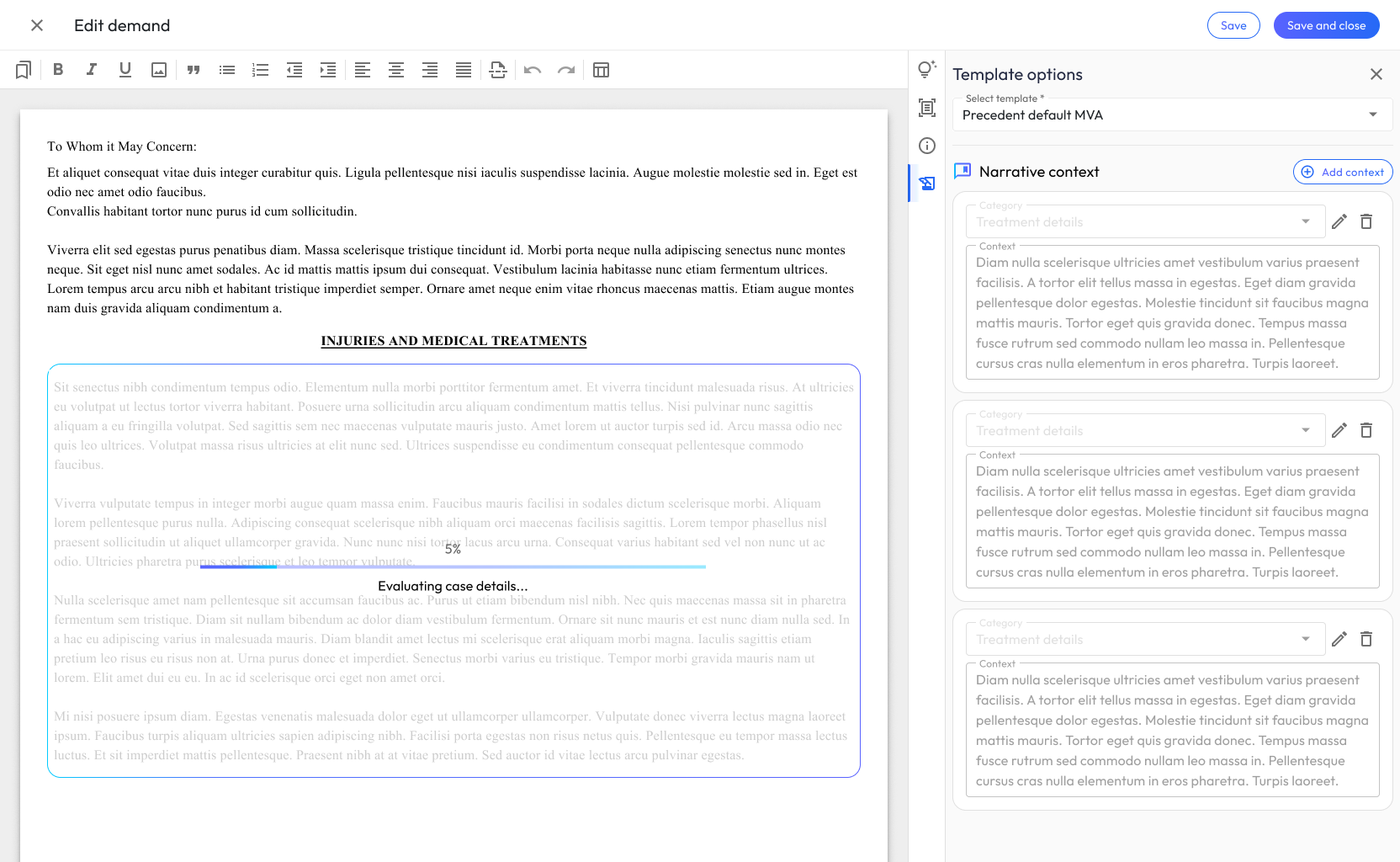Insert a table
The height and width of the screenshot is (862, 1400).
(x=601, y=70)
